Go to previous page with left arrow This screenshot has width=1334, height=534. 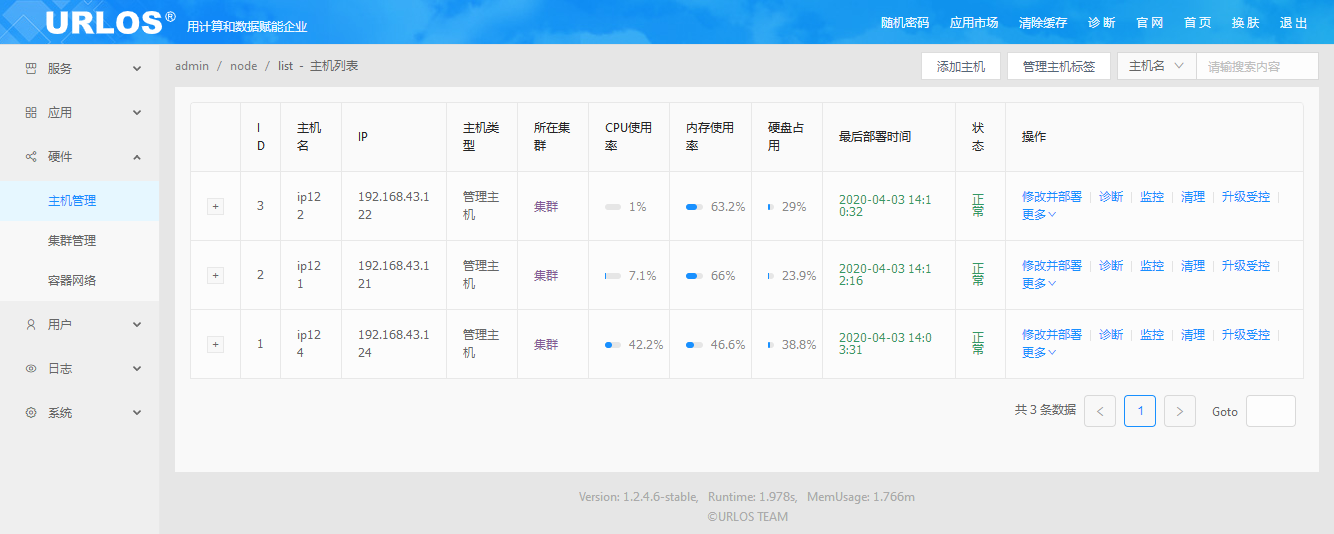(x=1099, y=411)
